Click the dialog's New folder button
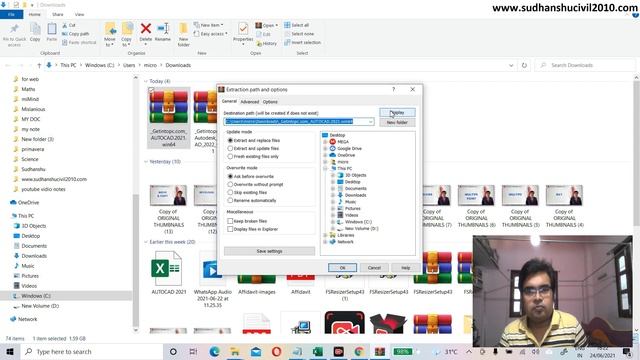This screenshot has height=360, width=640. pos(397,122)
